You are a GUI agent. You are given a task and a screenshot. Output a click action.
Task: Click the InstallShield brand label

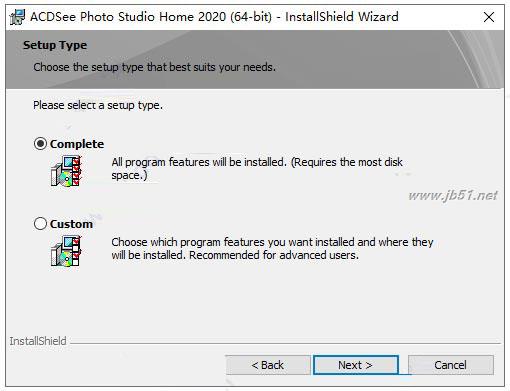coord(38,341)
